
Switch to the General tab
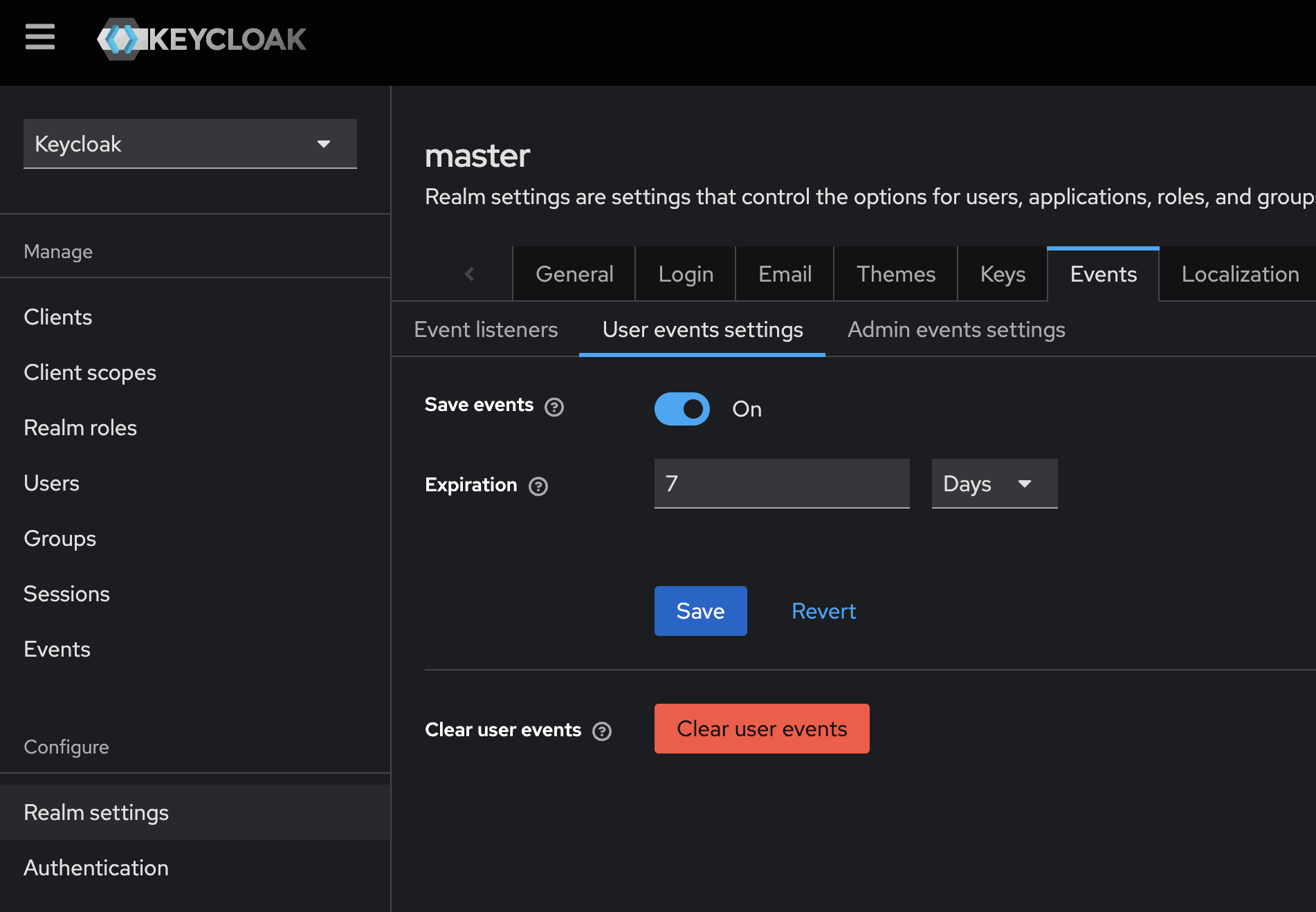(574, 274)
